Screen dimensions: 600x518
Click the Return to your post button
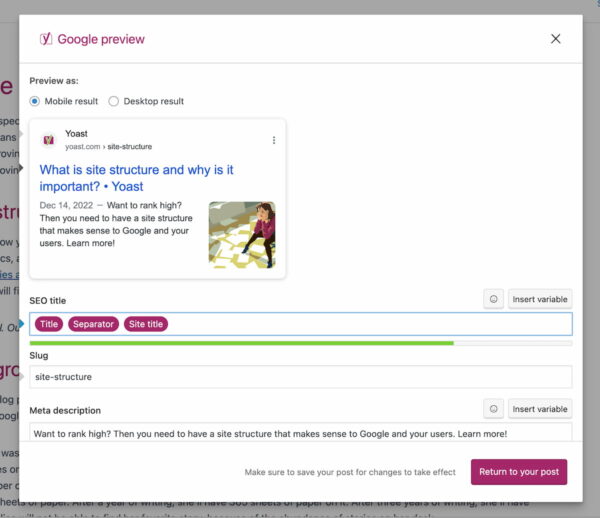point(519,472)
